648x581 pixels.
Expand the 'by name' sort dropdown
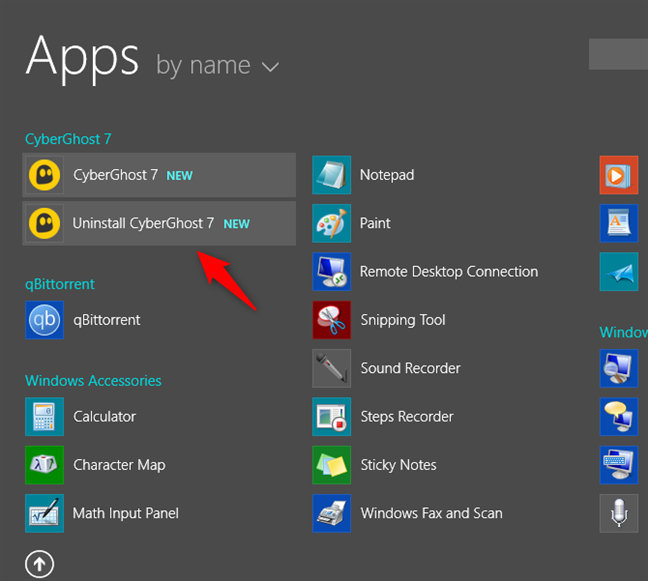[218, 66]
